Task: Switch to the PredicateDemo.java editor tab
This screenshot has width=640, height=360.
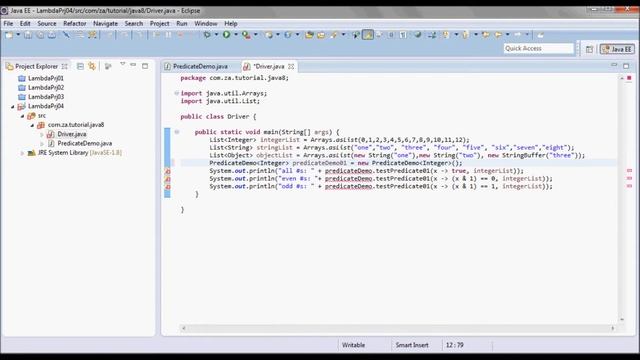Action: pos(196,66)
